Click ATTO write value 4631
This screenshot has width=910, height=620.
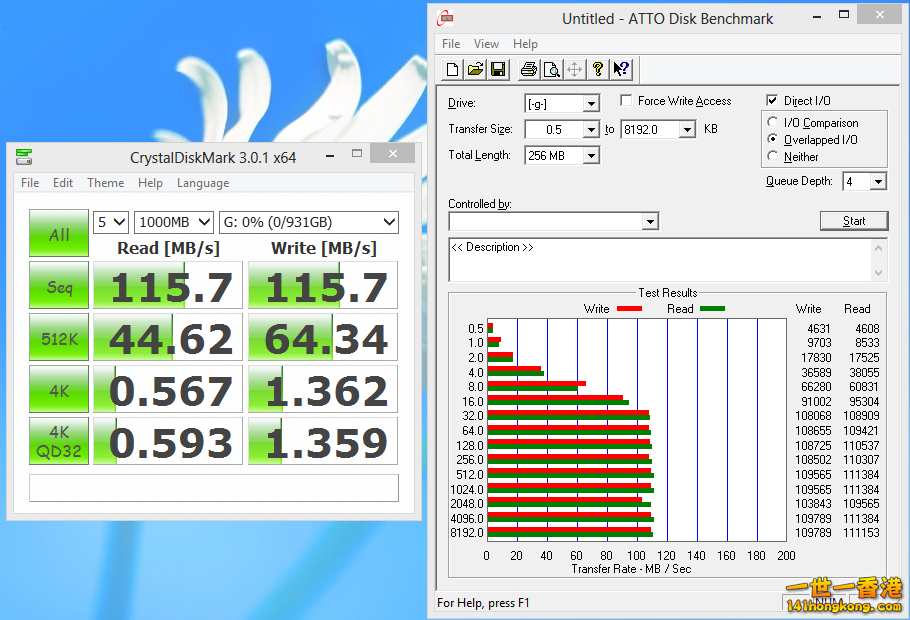[x=819, y=329]
